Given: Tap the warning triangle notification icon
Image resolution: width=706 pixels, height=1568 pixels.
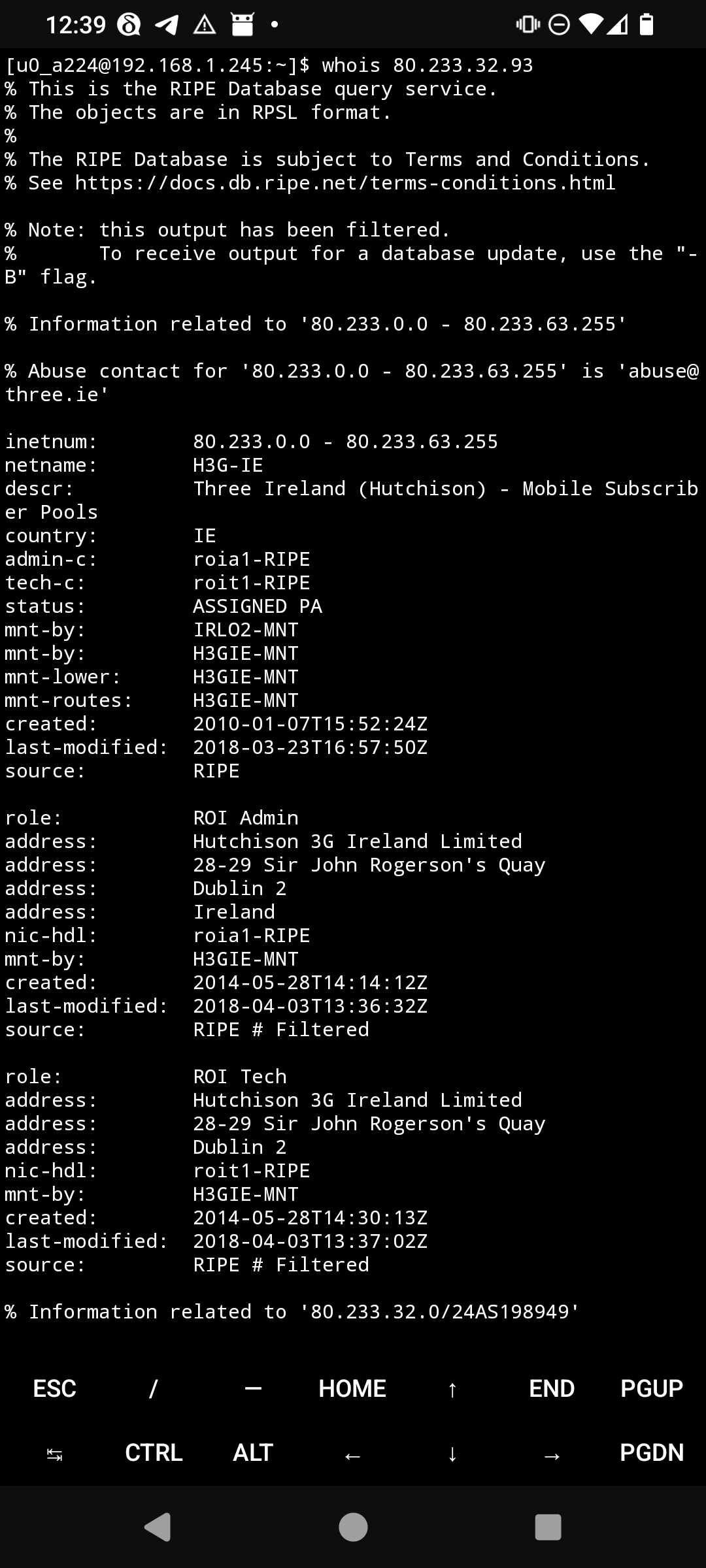Looking at the screenshot, I should coord(205,25).
